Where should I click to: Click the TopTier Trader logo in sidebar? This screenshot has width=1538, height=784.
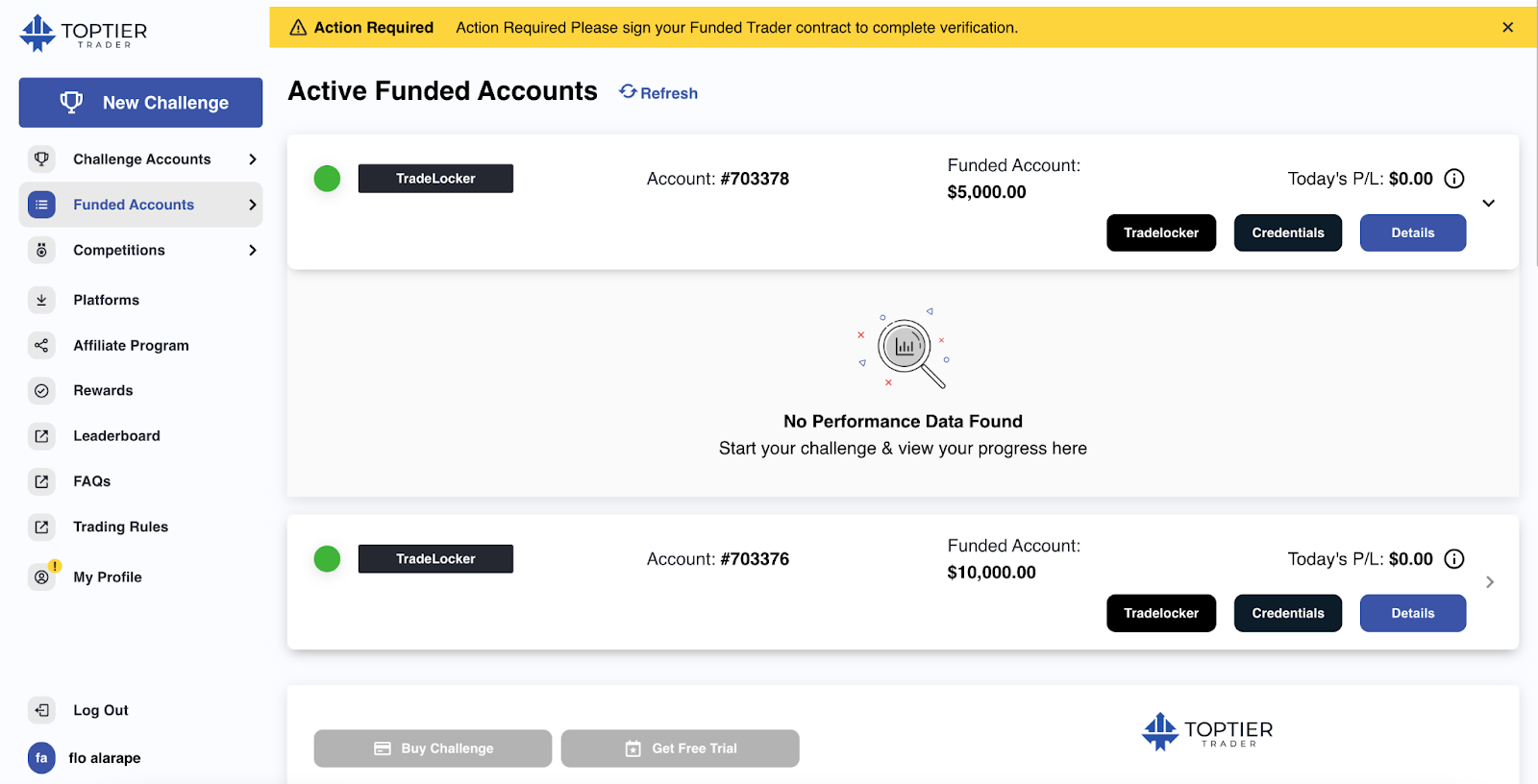[x=84, y=33]
